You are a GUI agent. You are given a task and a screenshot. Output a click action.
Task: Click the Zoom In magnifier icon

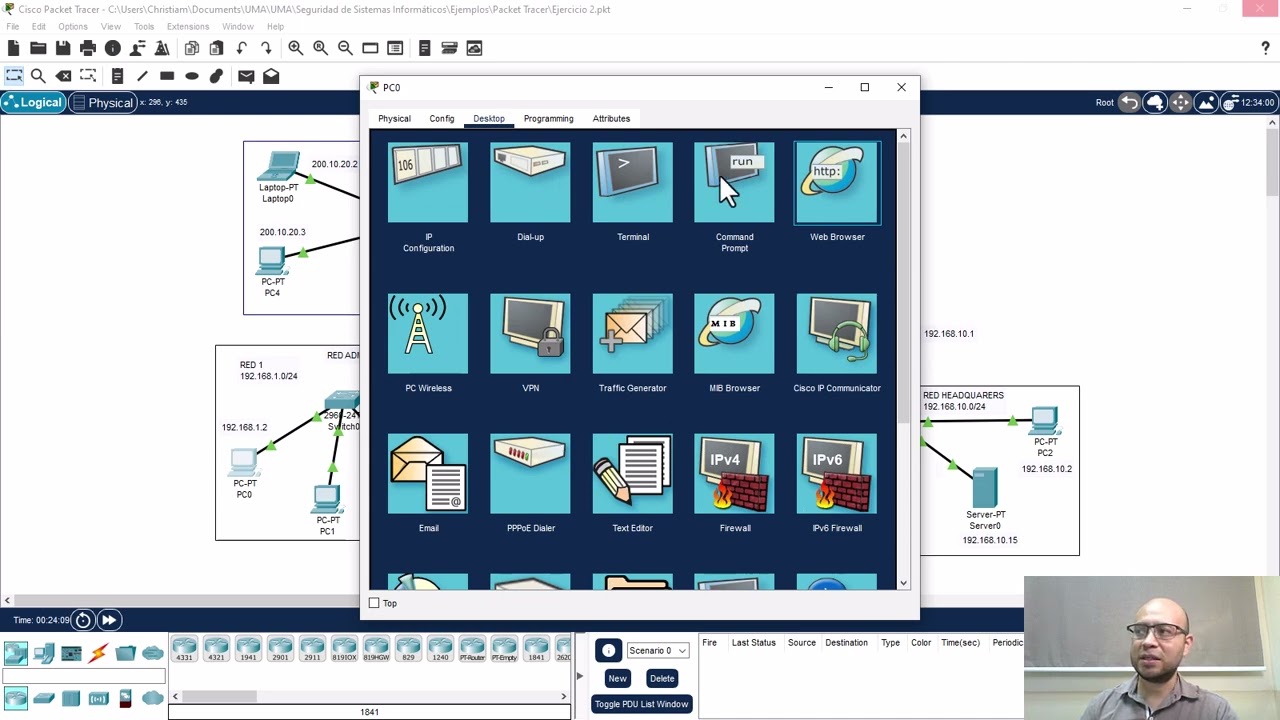pyautogui.click(x=296, y=48)
